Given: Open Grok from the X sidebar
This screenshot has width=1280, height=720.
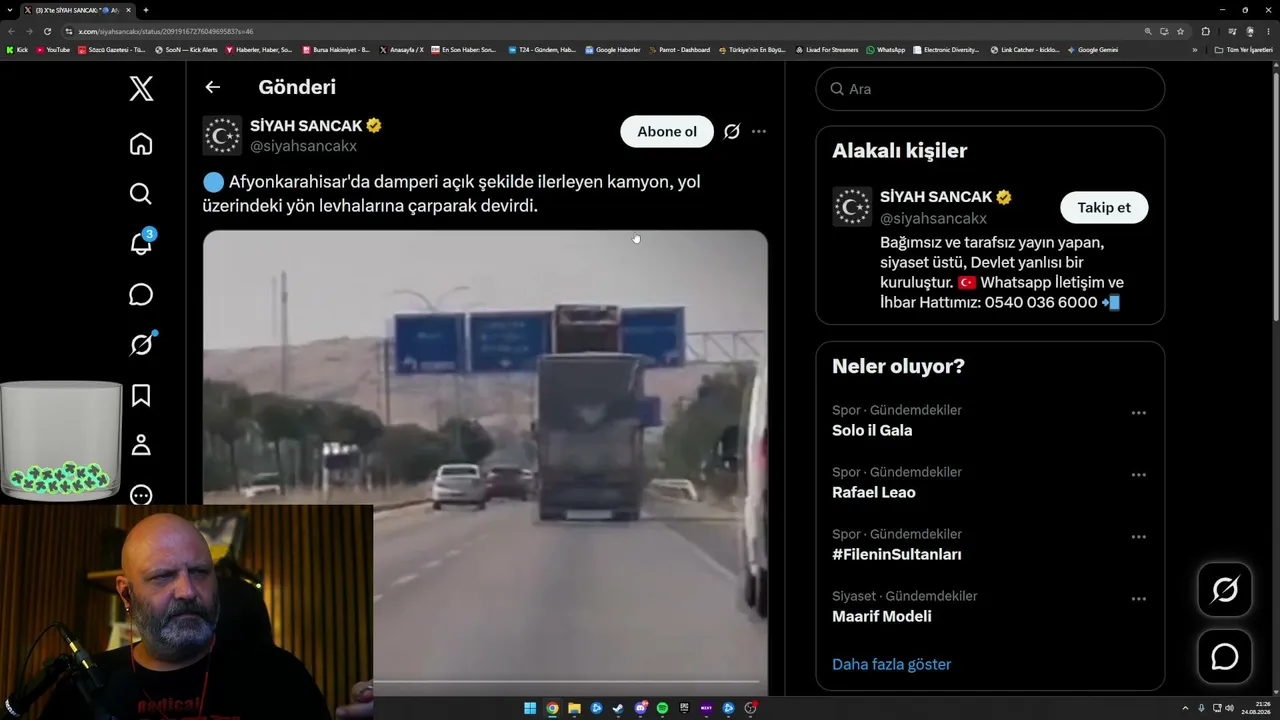Looking at the screenshot, I should pos(141,344).
